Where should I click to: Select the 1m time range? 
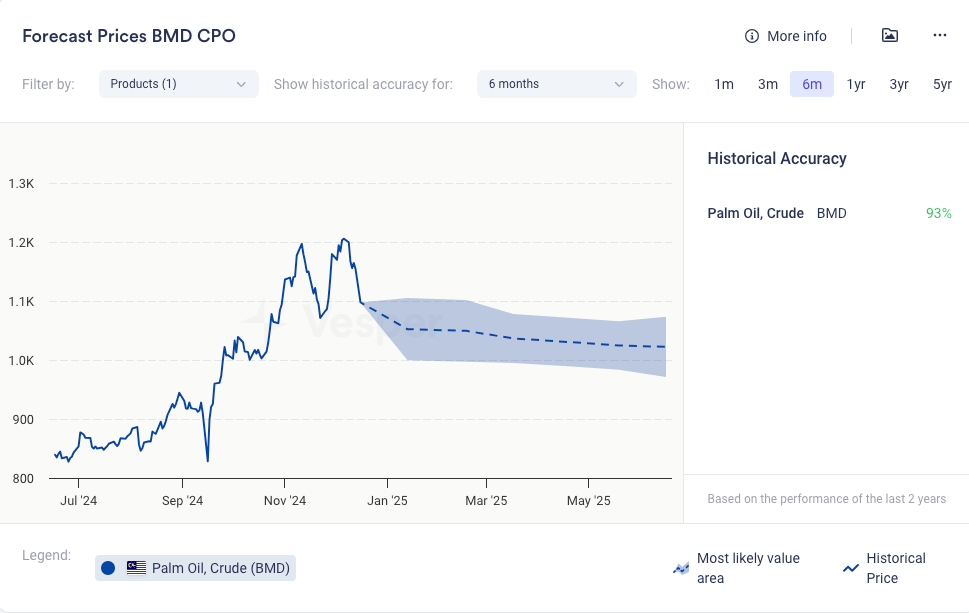click(x=724, y=84)
